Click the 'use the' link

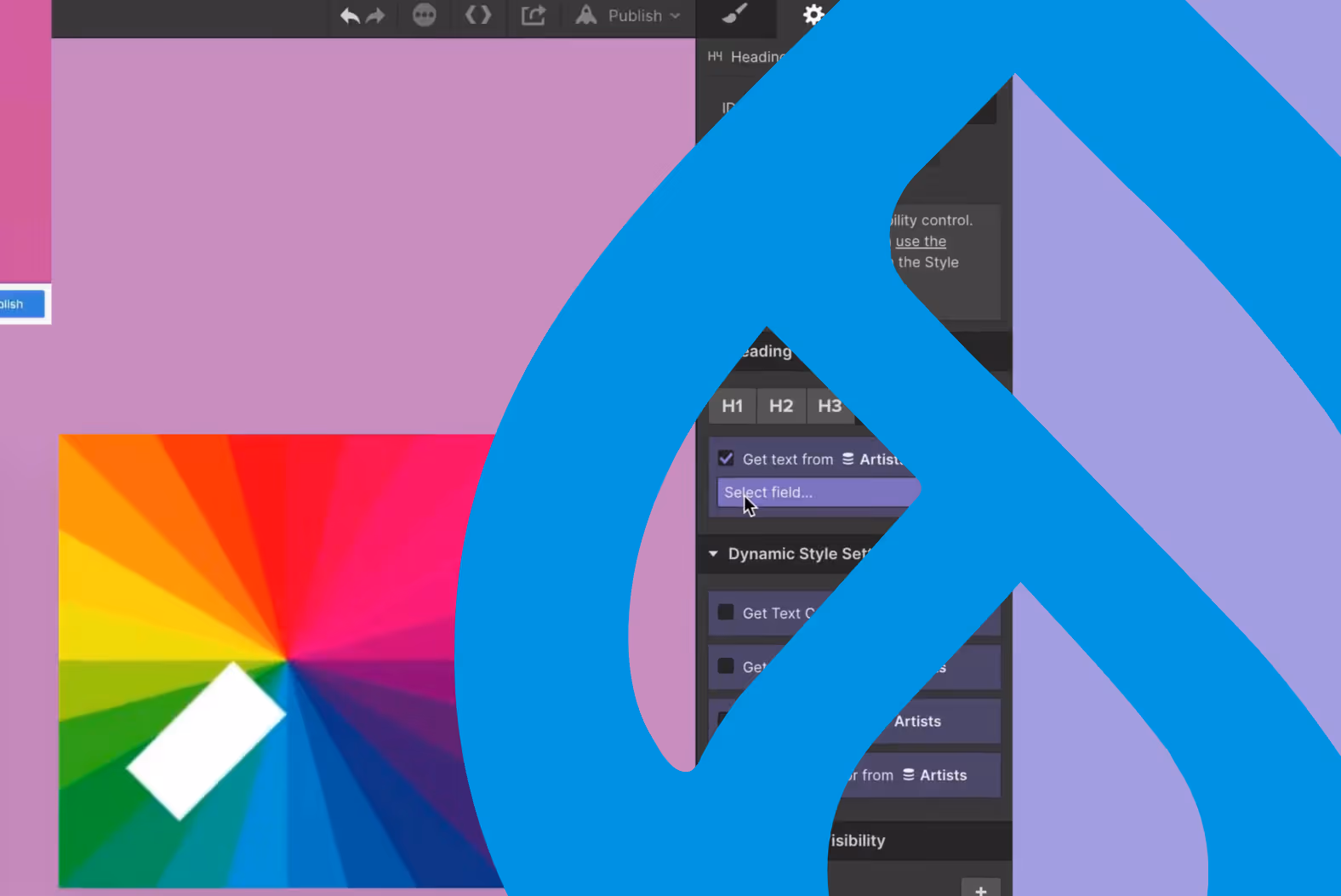921,242
